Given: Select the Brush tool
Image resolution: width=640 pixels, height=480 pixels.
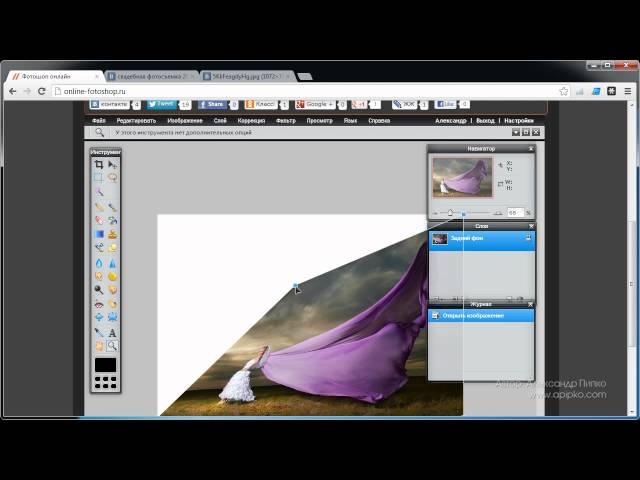Looking at the screenshot, I should click(112, 207).
